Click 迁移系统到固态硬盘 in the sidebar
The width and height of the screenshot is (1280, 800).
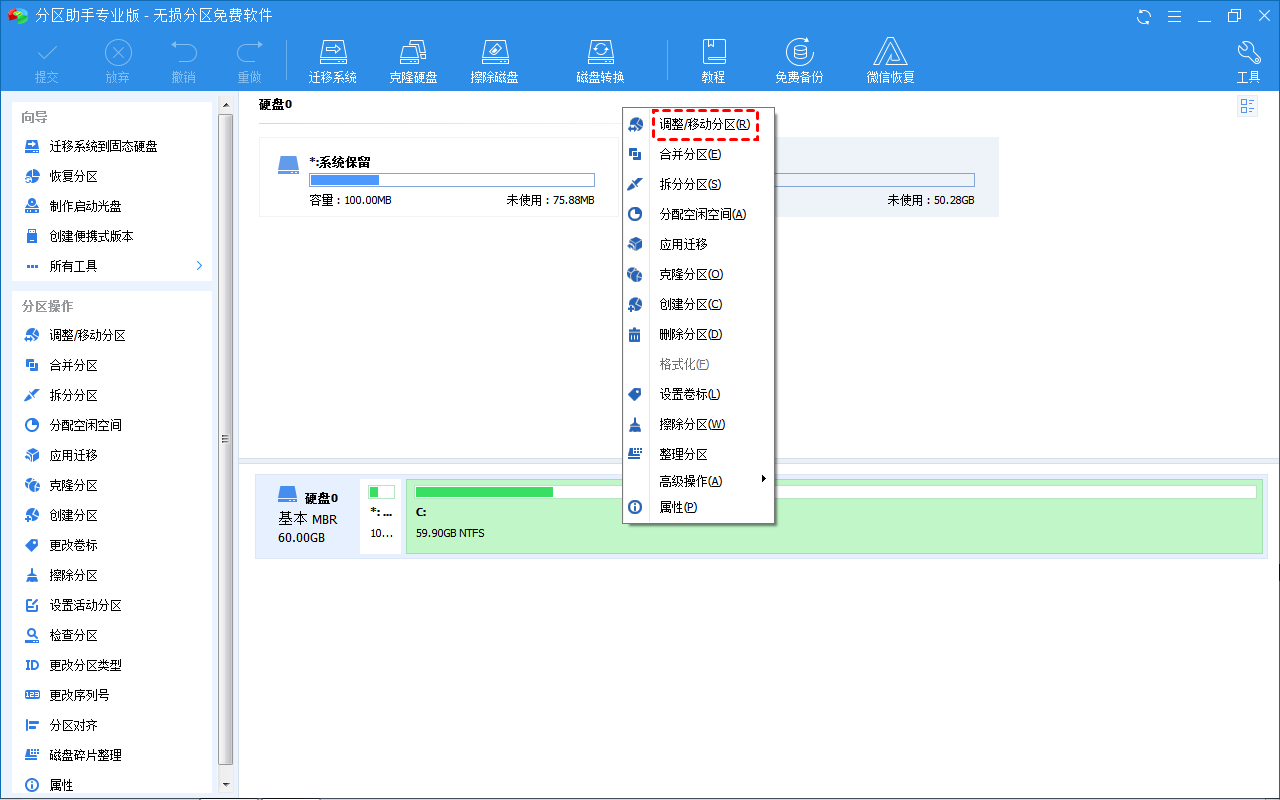tap(103, 146)
